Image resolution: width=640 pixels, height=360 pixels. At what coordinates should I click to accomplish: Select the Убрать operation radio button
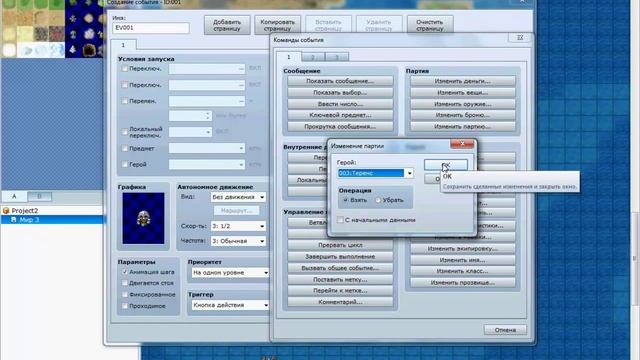(x=378, y=200)
